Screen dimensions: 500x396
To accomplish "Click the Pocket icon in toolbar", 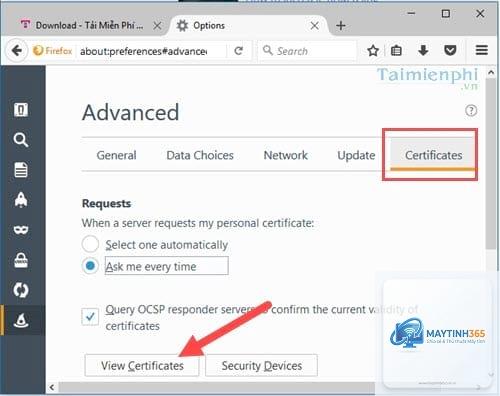I will click(x=450, y=51).
